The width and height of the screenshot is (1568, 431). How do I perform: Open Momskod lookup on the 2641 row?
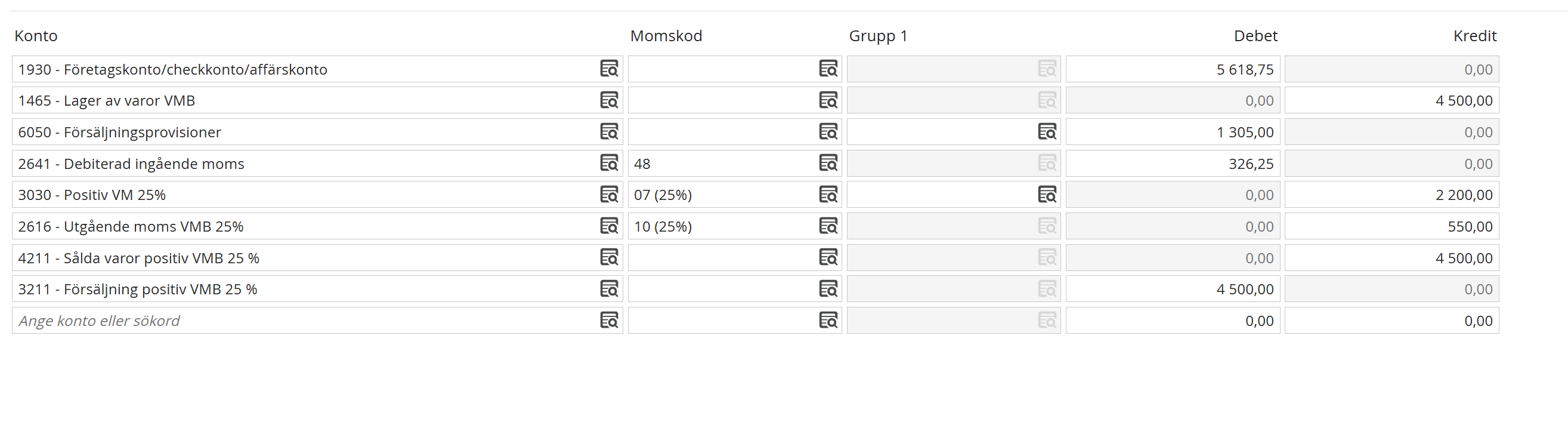pyautogui.click(x=828, y=164)
